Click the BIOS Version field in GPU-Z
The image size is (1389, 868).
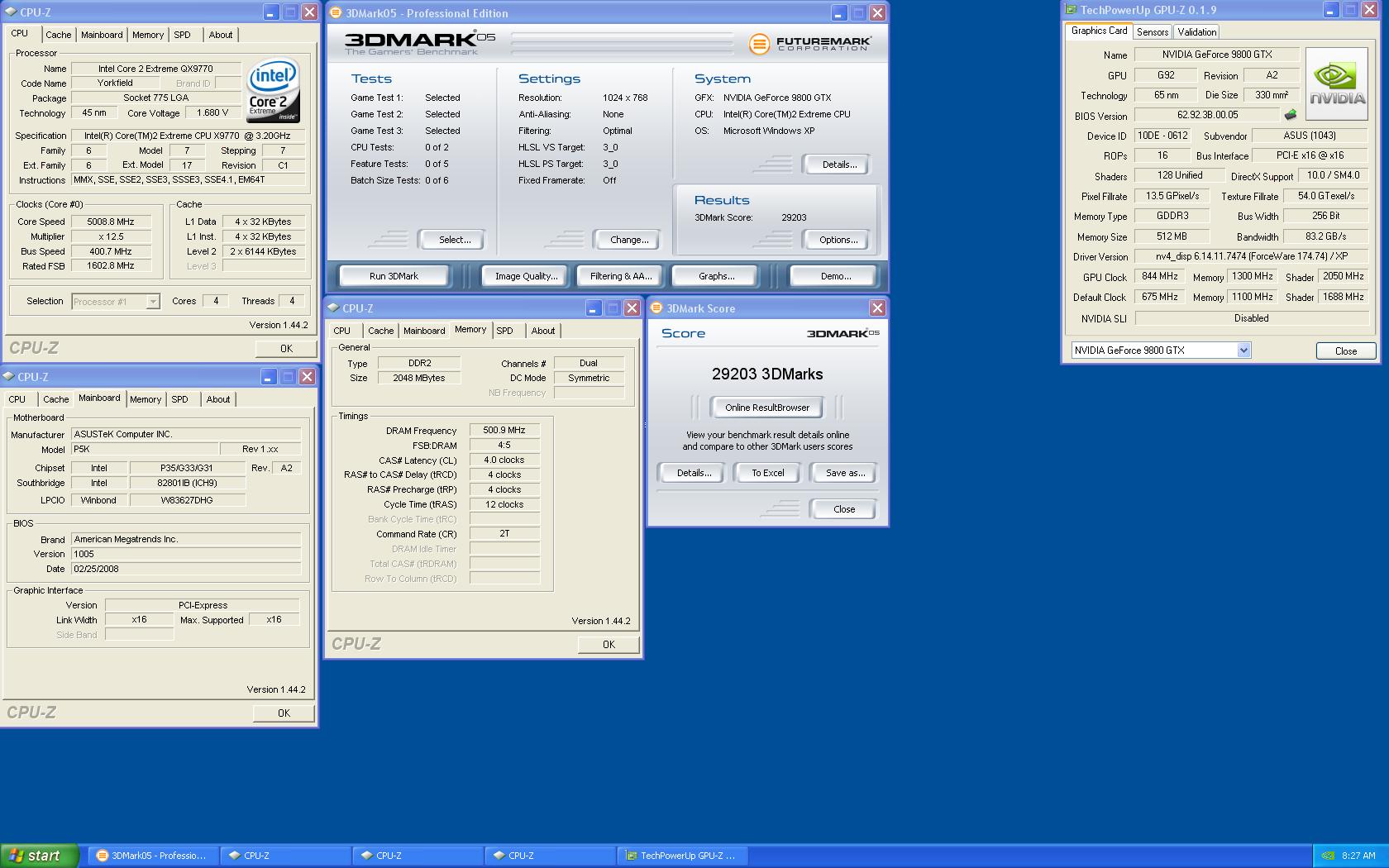(1207, 115)
